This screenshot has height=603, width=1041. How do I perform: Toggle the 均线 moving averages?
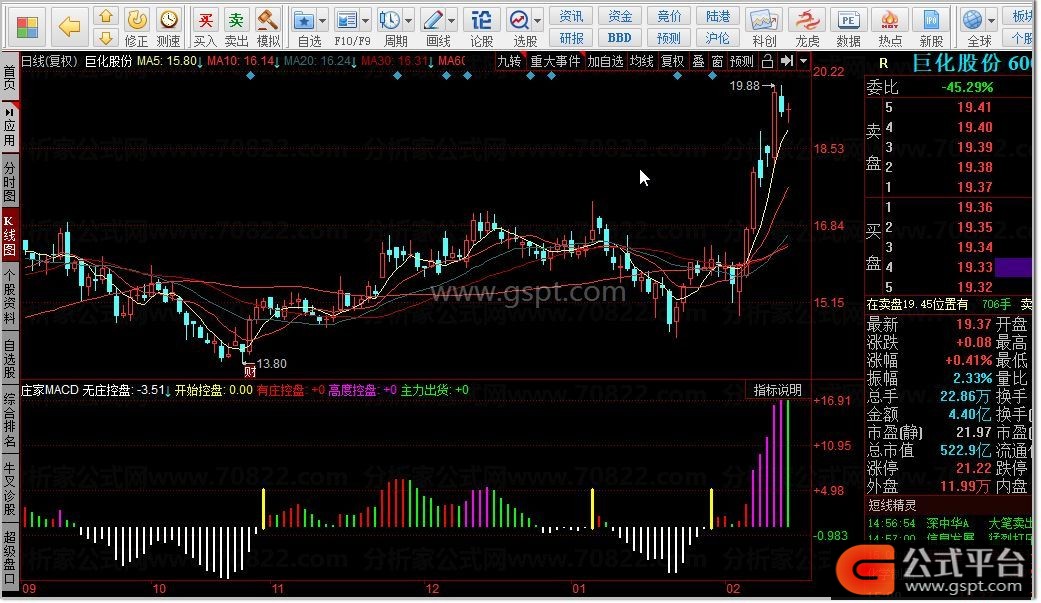click(x=641, y=62)
